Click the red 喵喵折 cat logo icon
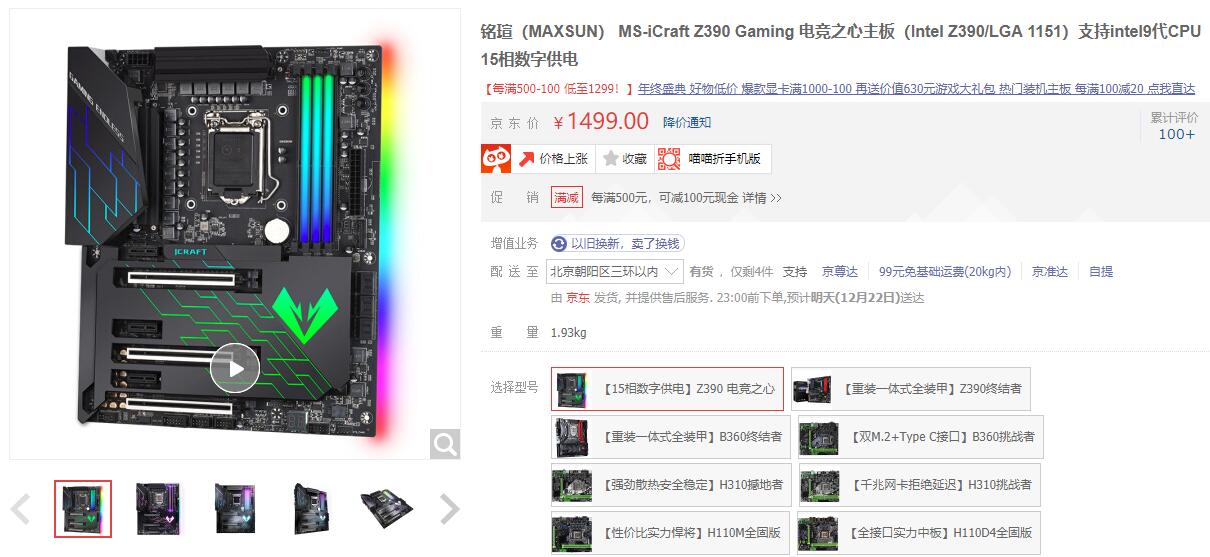 (497, 158)
